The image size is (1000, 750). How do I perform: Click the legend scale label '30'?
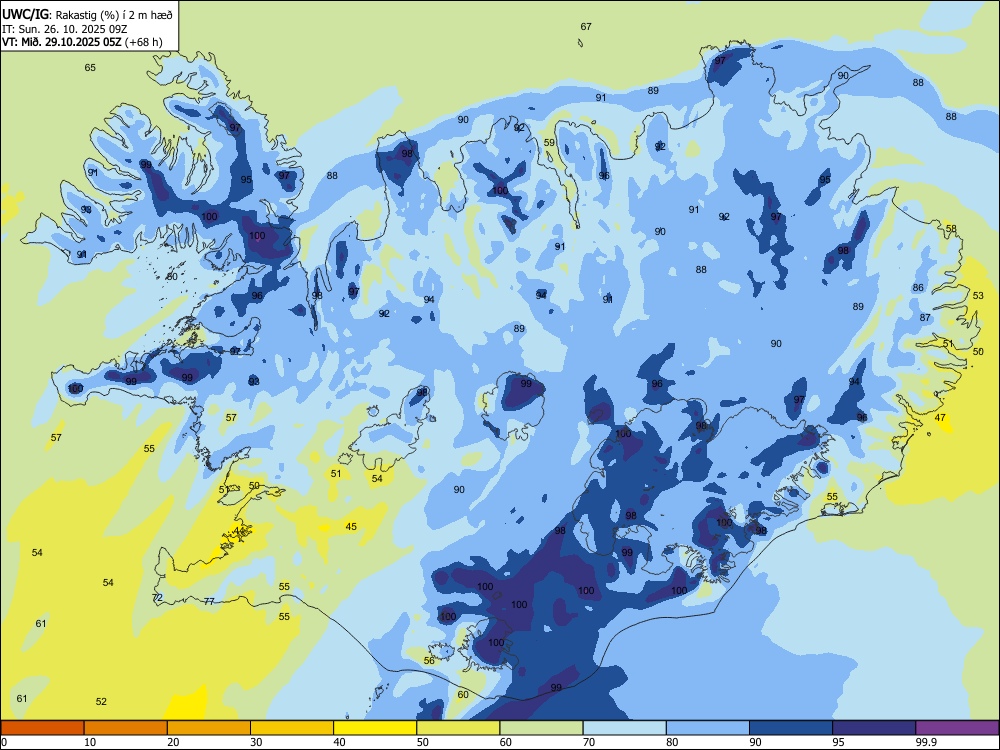point(256,742)
